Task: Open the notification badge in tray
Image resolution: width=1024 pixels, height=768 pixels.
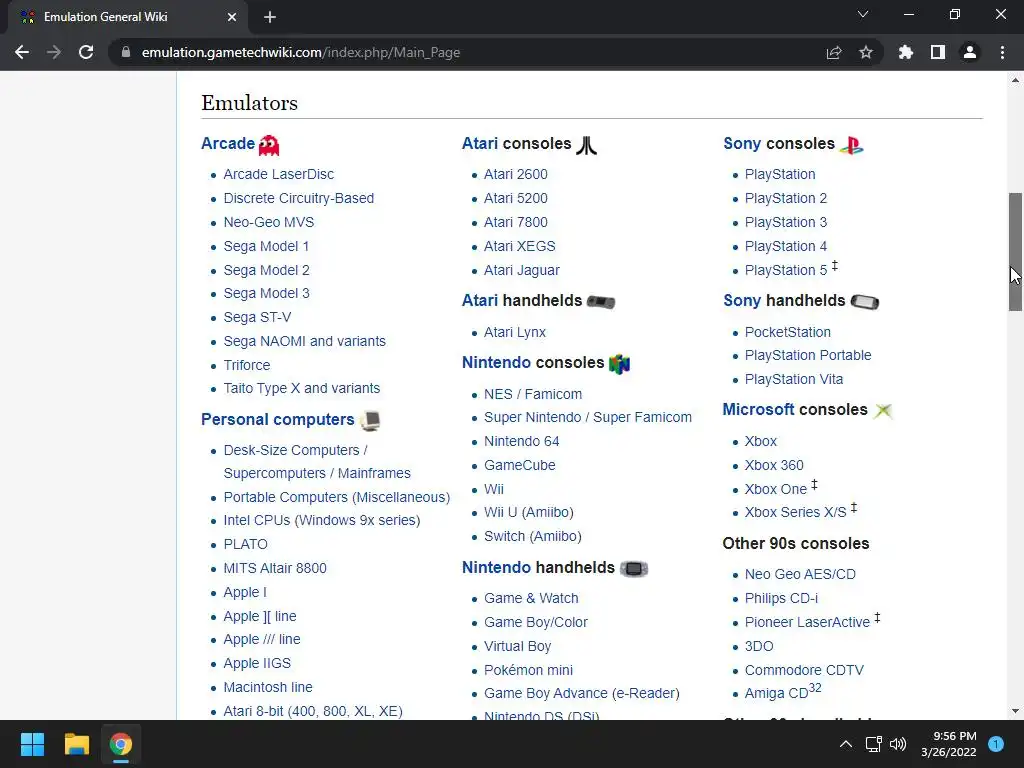Action: coord(996,744)
